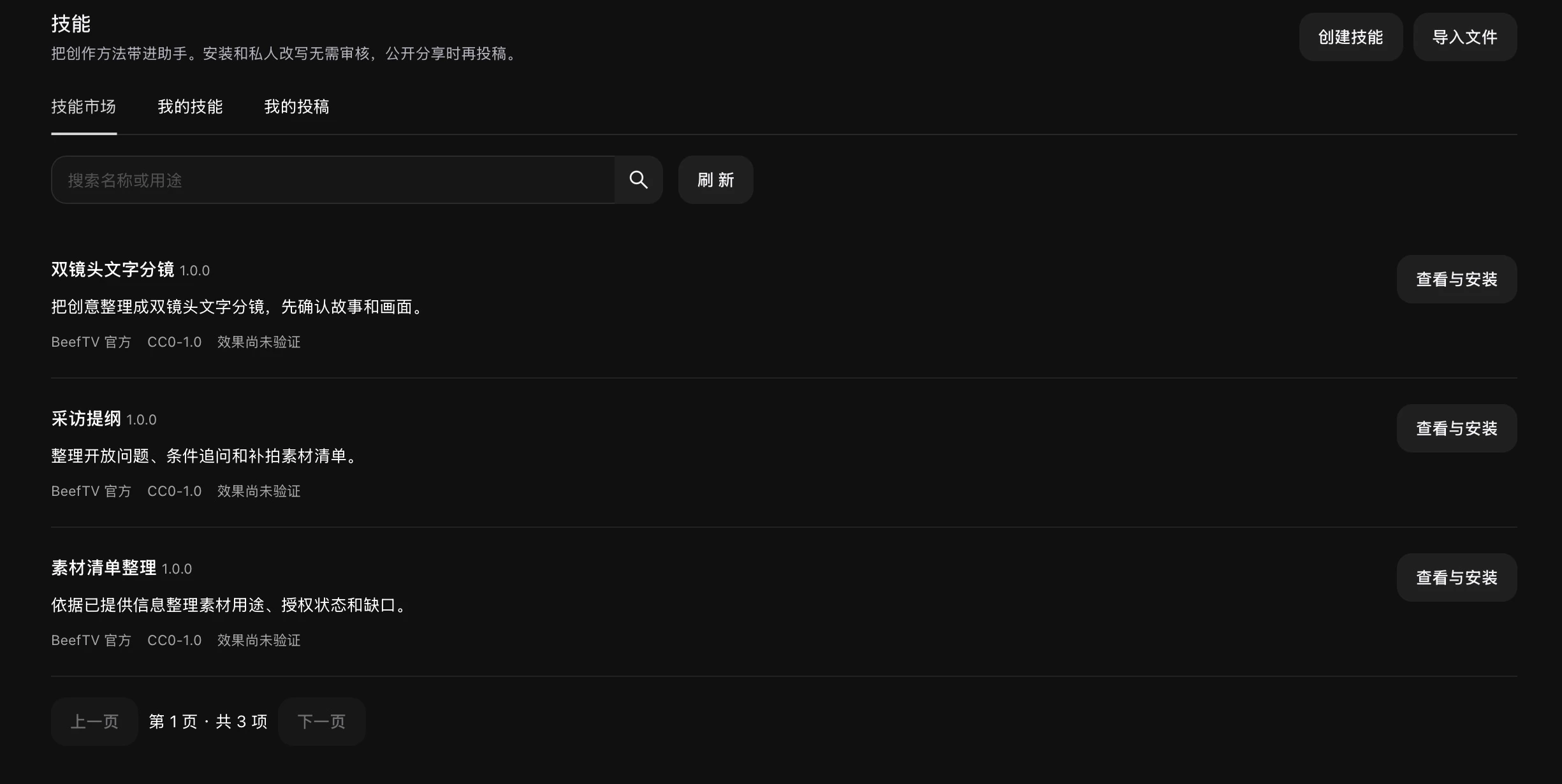Viewport: 1562px width, 784px height.
Task: Go to next page with 下一页
Action: click(321, 722)
